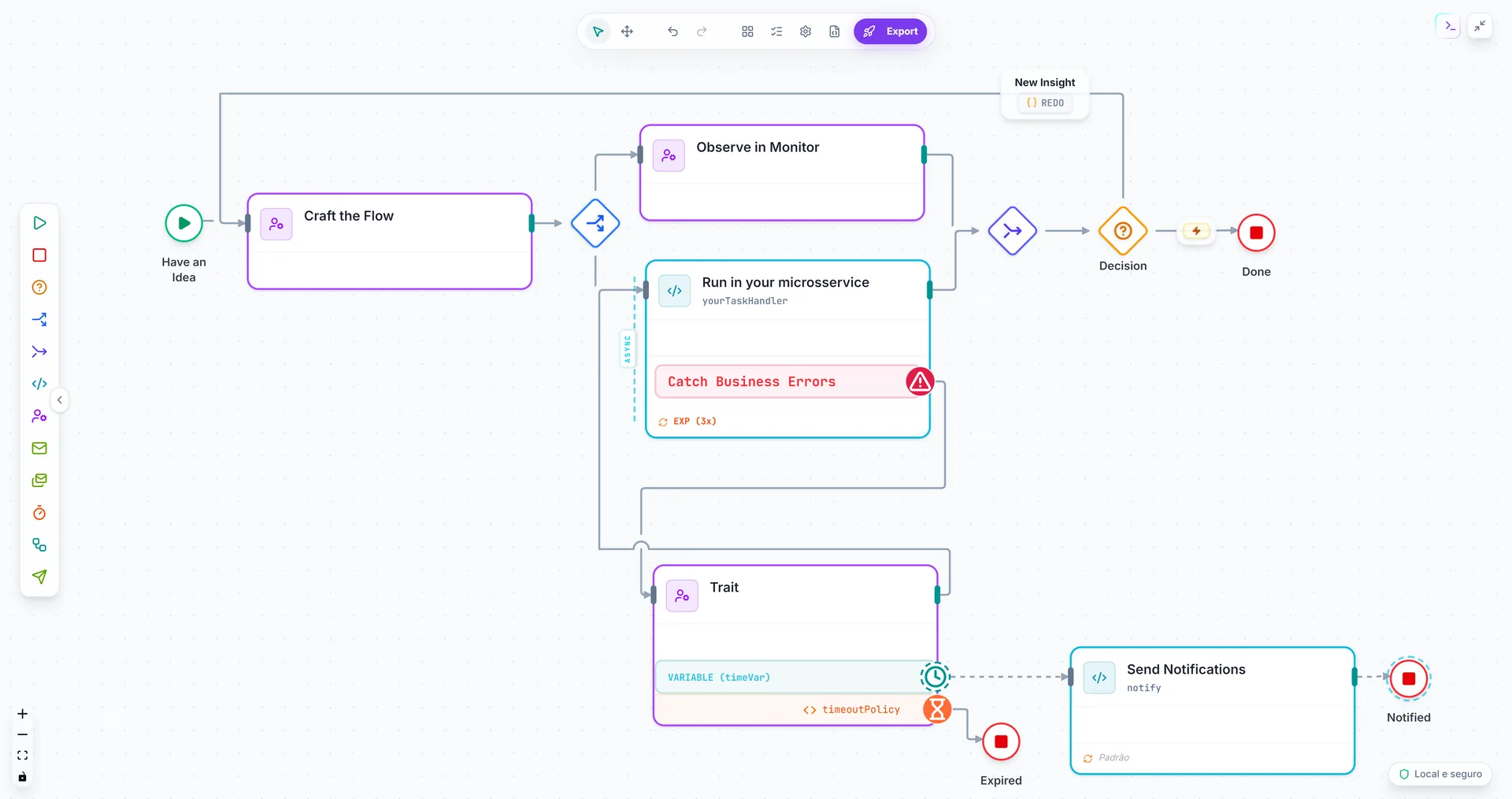Pick the Decision question mark from the palette
1512x799 pixels.
pos(39,288)
